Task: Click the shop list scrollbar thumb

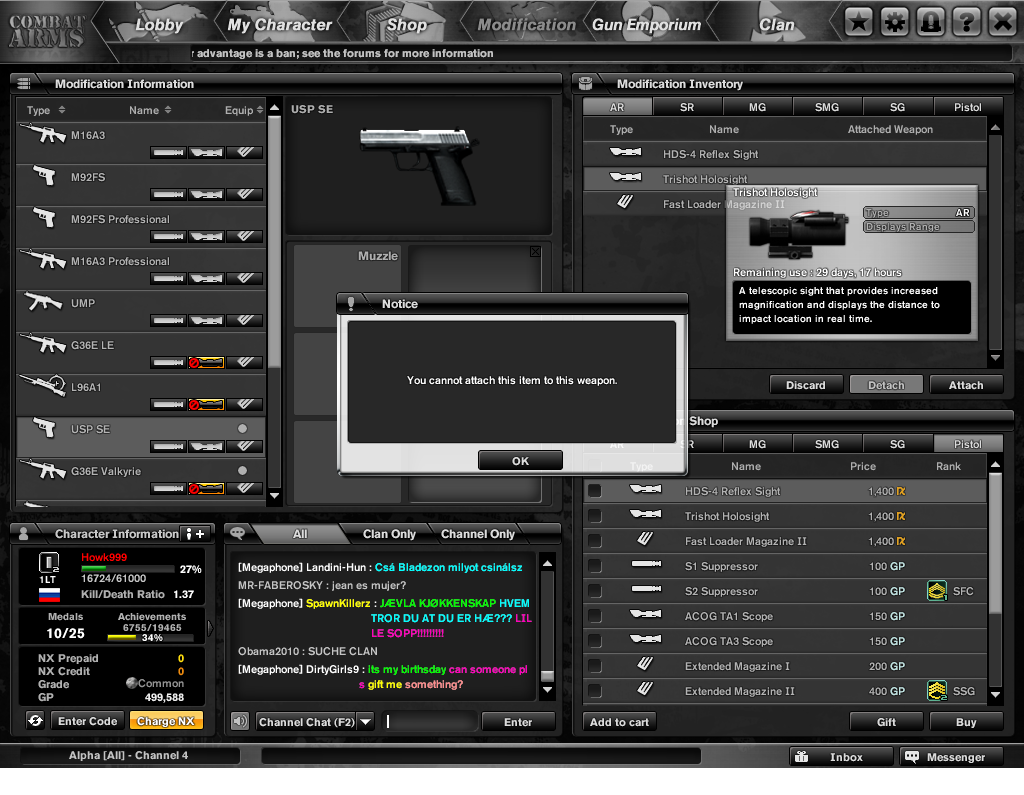Action: pos(995,542)
